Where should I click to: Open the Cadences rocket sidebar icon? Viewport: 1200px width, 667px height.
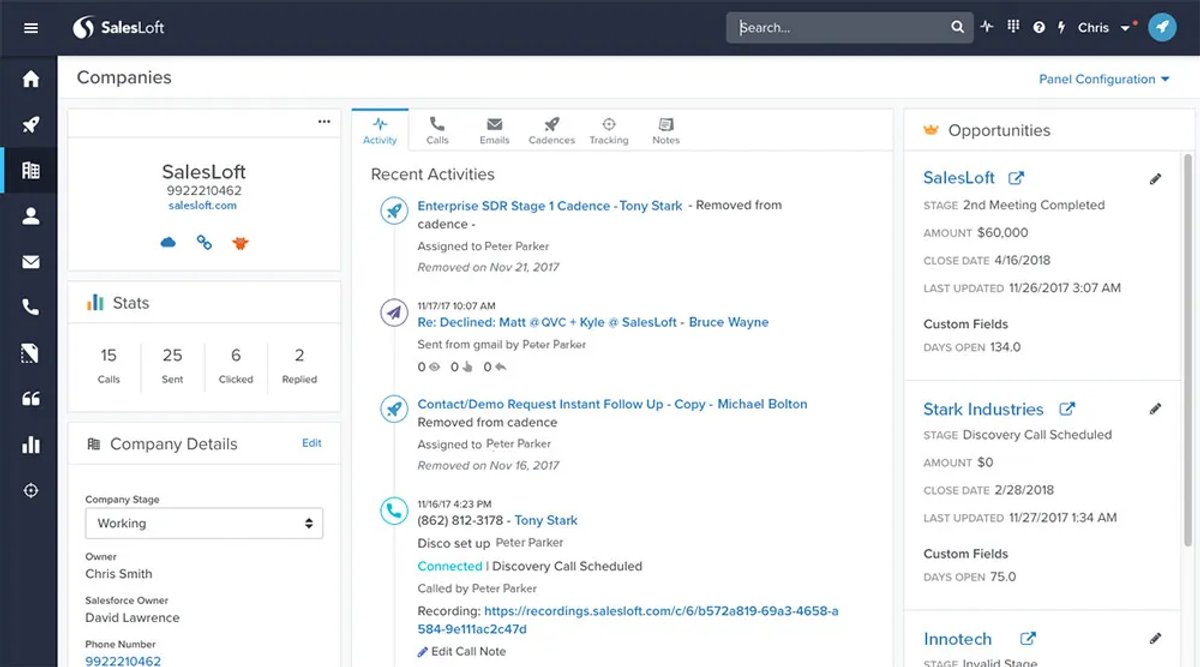click(x=31, y=125)
